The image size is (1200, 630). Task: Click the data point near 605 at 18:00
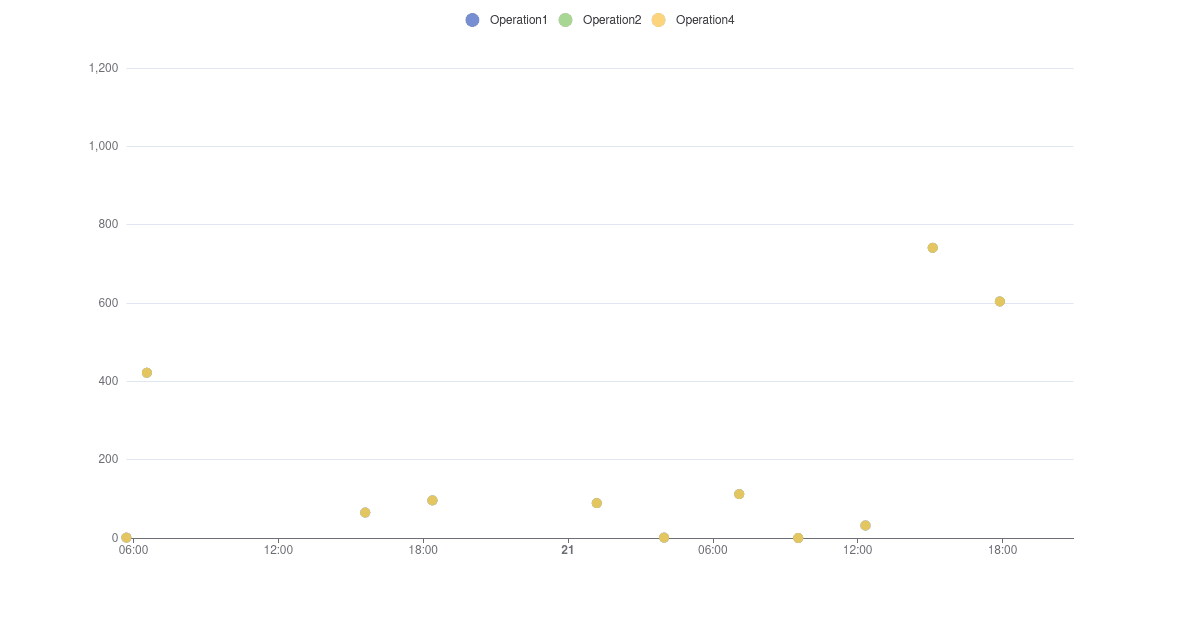click(x=998, y=300)
